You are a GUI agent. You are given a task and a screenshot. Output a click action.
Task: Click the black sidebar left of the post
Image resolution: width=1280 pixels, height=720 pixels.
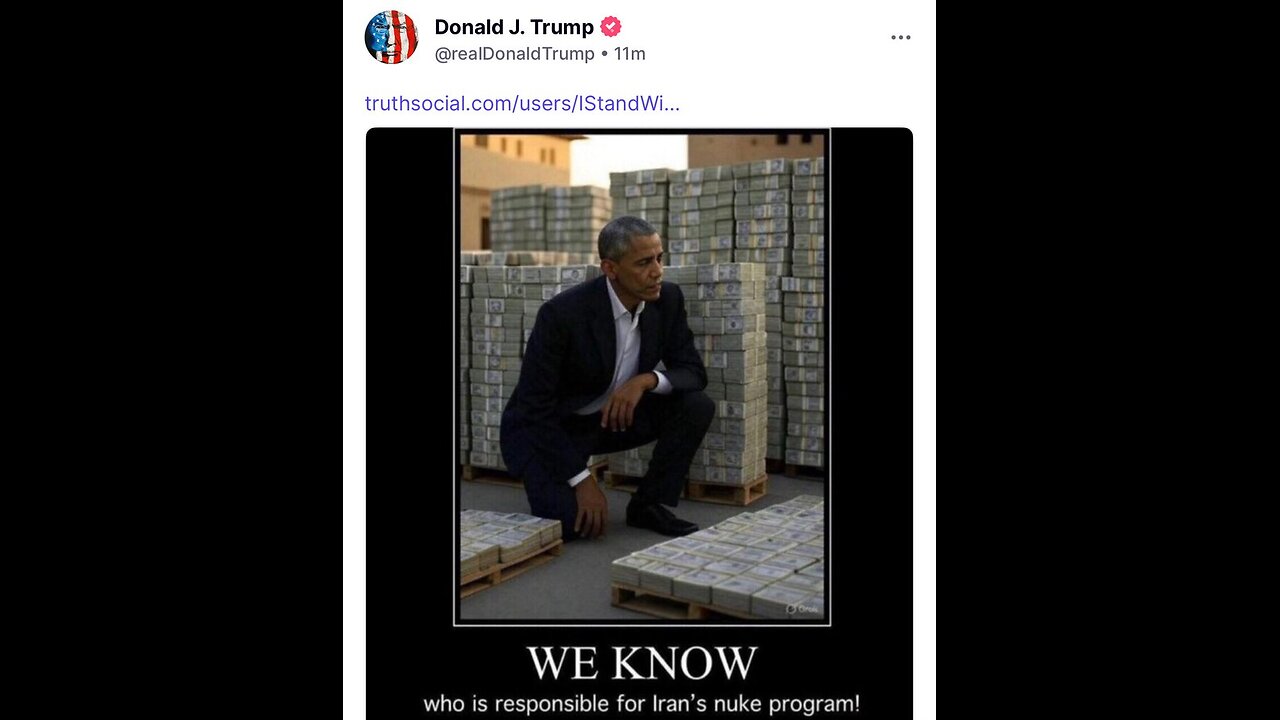click(x=171, y=360)
